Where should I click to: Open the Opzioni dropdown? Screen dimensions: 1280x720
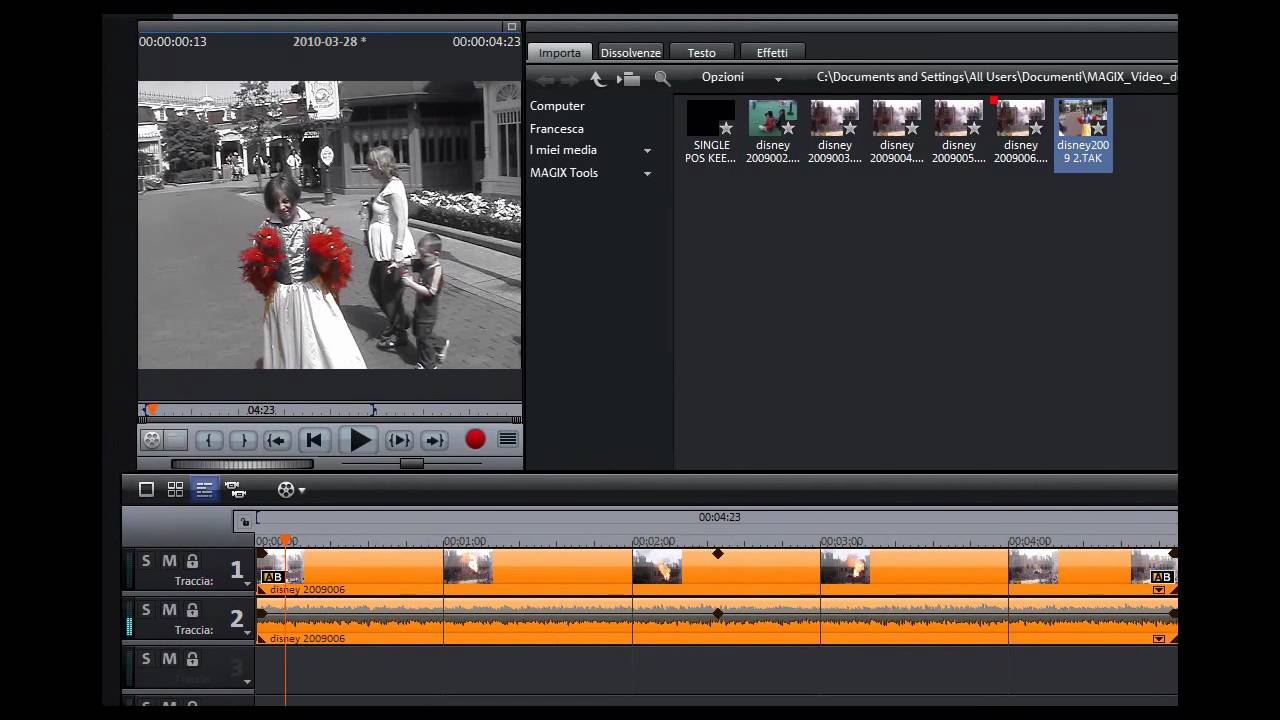(741, 77)
